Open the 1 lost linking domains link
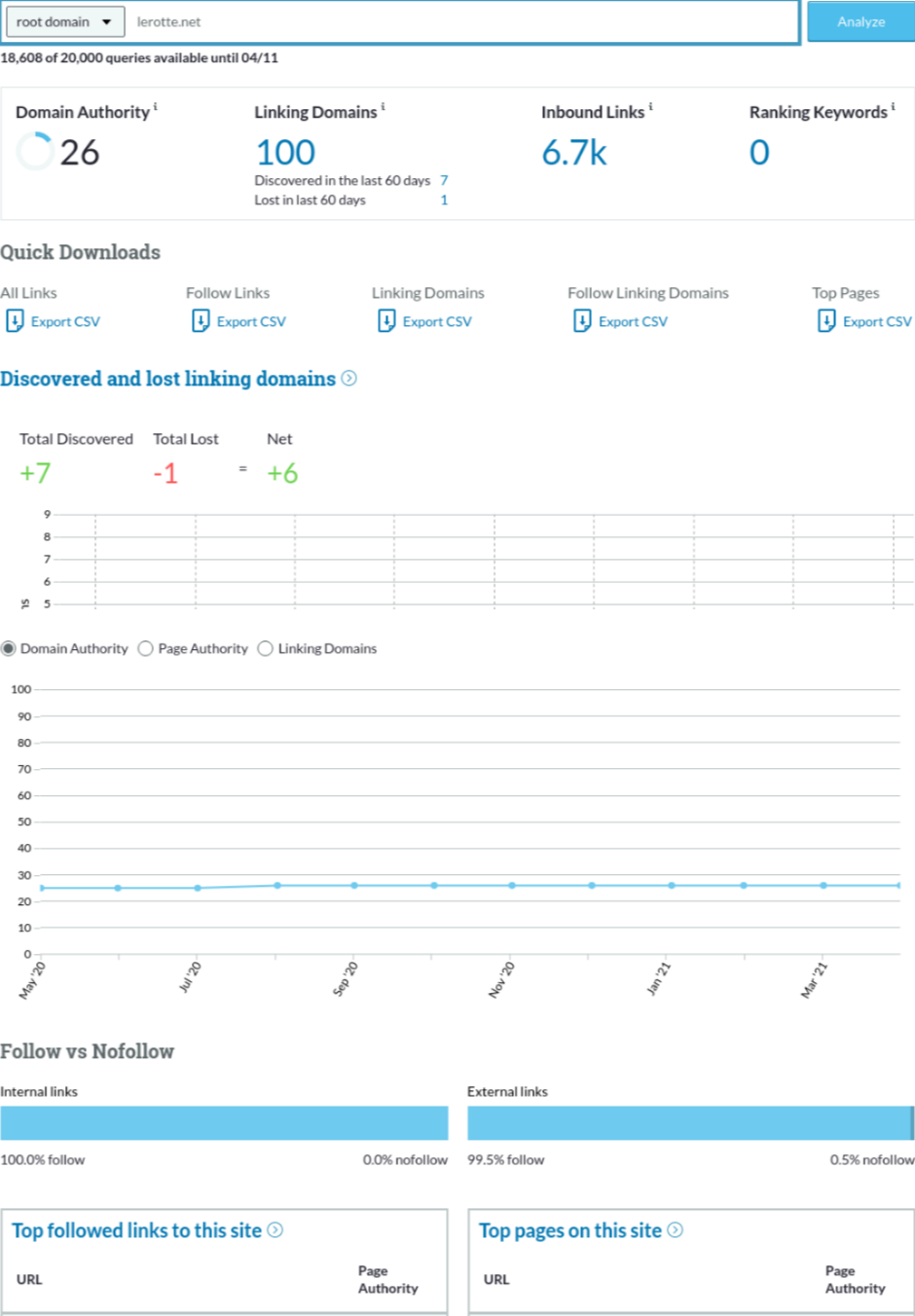The image size is (915, 1316). [444, 200]
